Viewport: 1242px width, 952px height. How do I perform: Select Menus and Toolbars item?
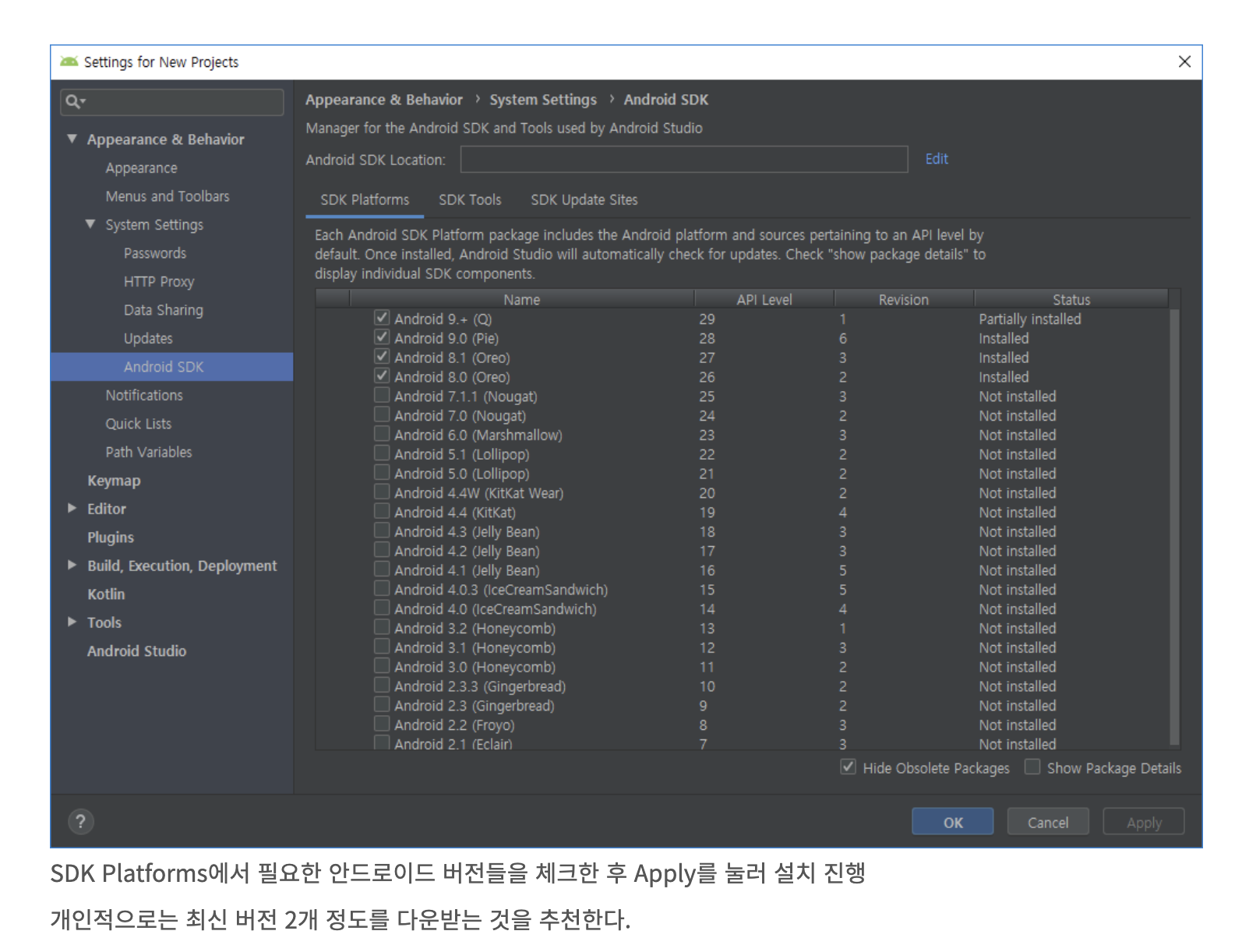click(x=168, y=196)
